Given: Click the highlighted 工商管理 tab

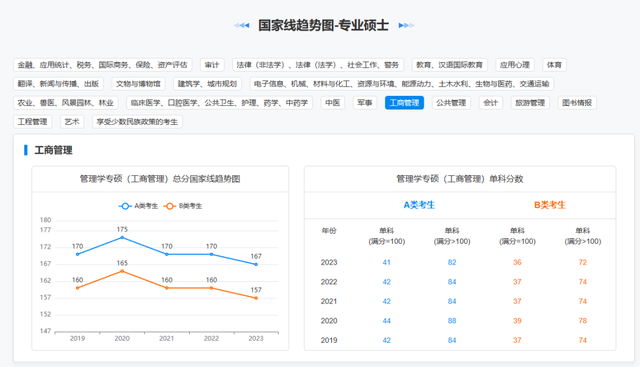Looking at the screenshot, I should [x=404, y=102].
